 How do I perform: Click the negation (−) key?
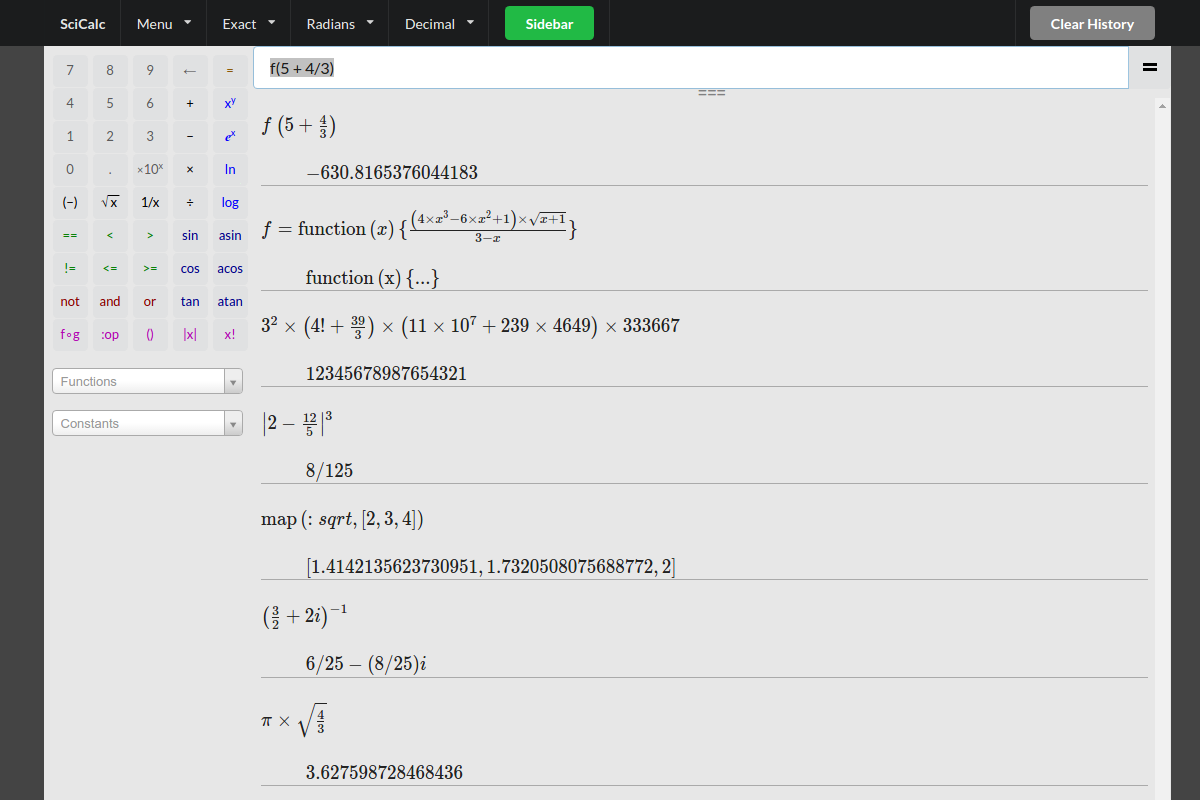[x=70, y=203]
